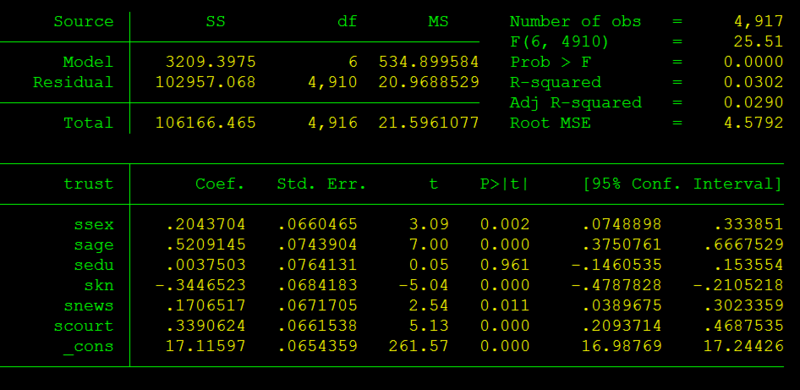Screen dimensions: 800x390
Task: Click the trust dependent variable header
Action: (88, 184)
